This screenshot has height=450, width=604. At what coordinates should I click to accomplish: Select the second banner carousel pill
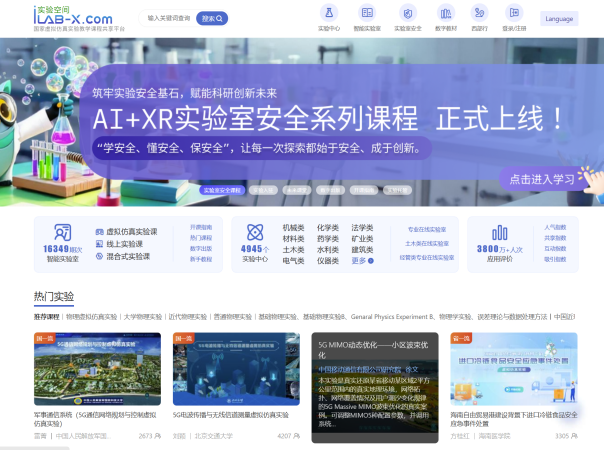pos(263,190)
